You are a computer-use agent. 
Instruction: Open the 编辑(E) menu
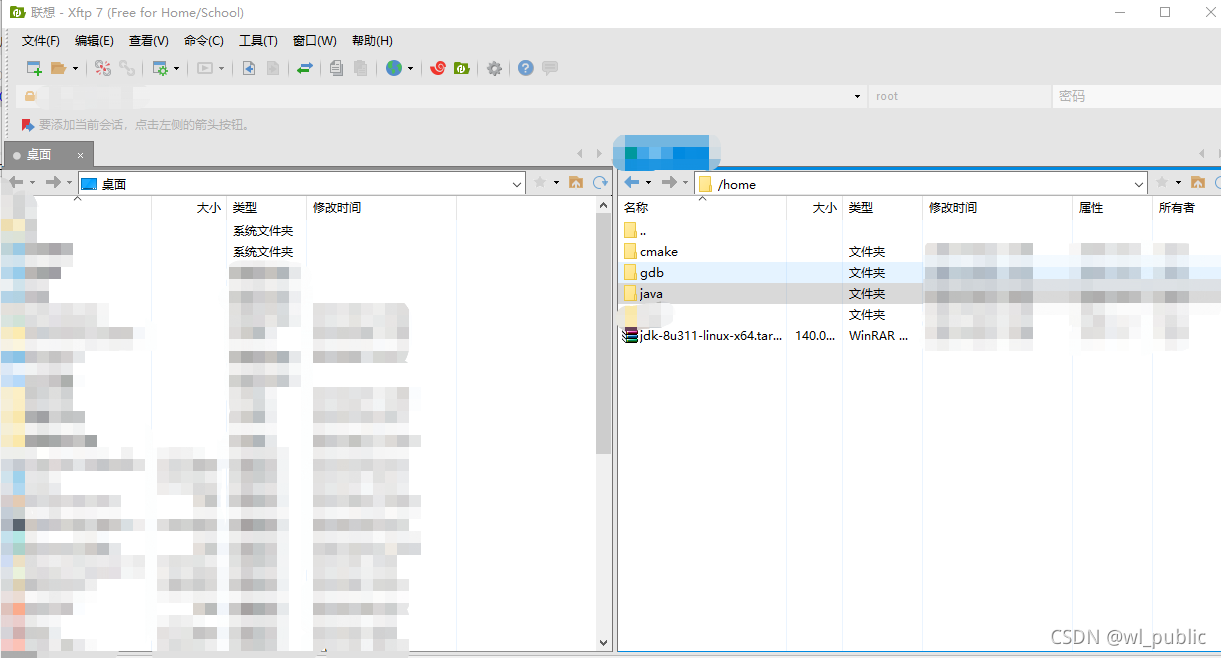94,41
